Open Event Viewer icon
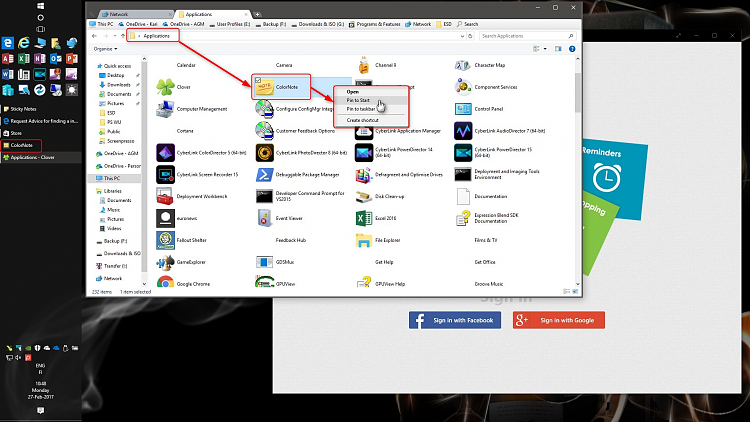This screenshot has height=422, width=750. click(x=265, y=218)
